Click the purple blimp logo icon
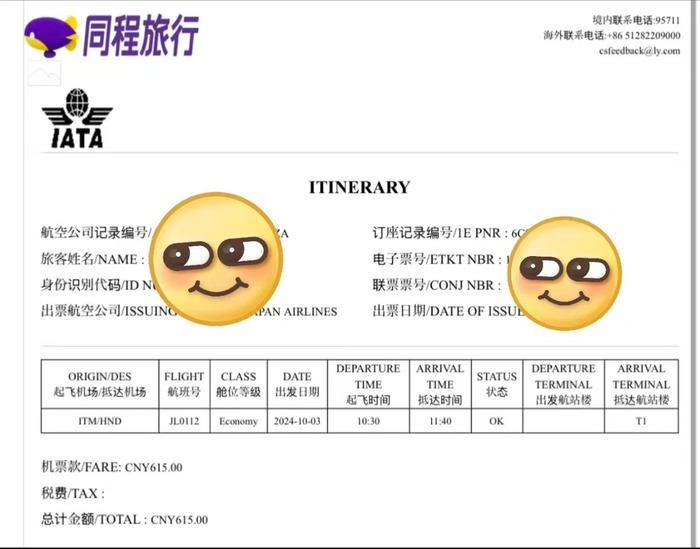 50,36
